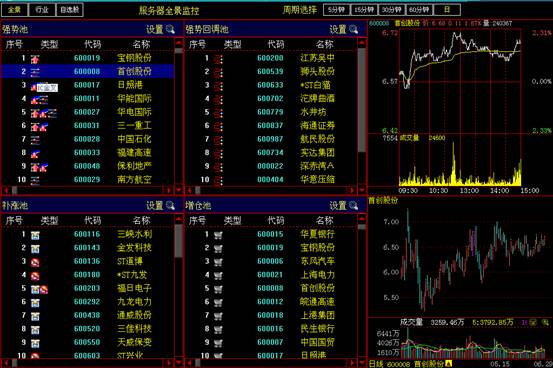
Task: Open settings magnifier icon for 增仓池
Action: pos(353,205)
